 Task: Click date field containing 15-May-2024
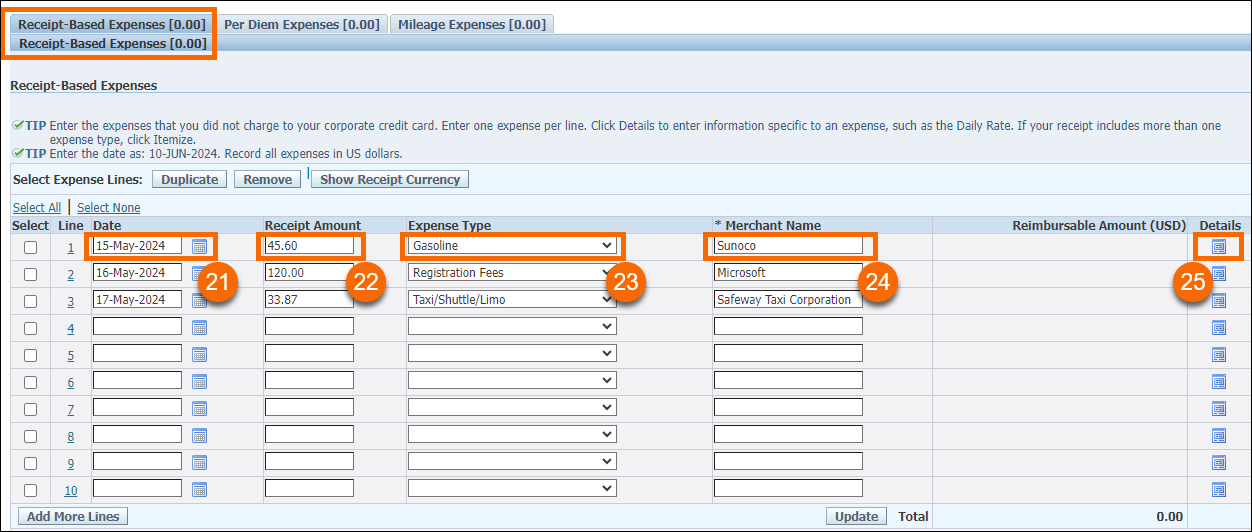point(137,245)
